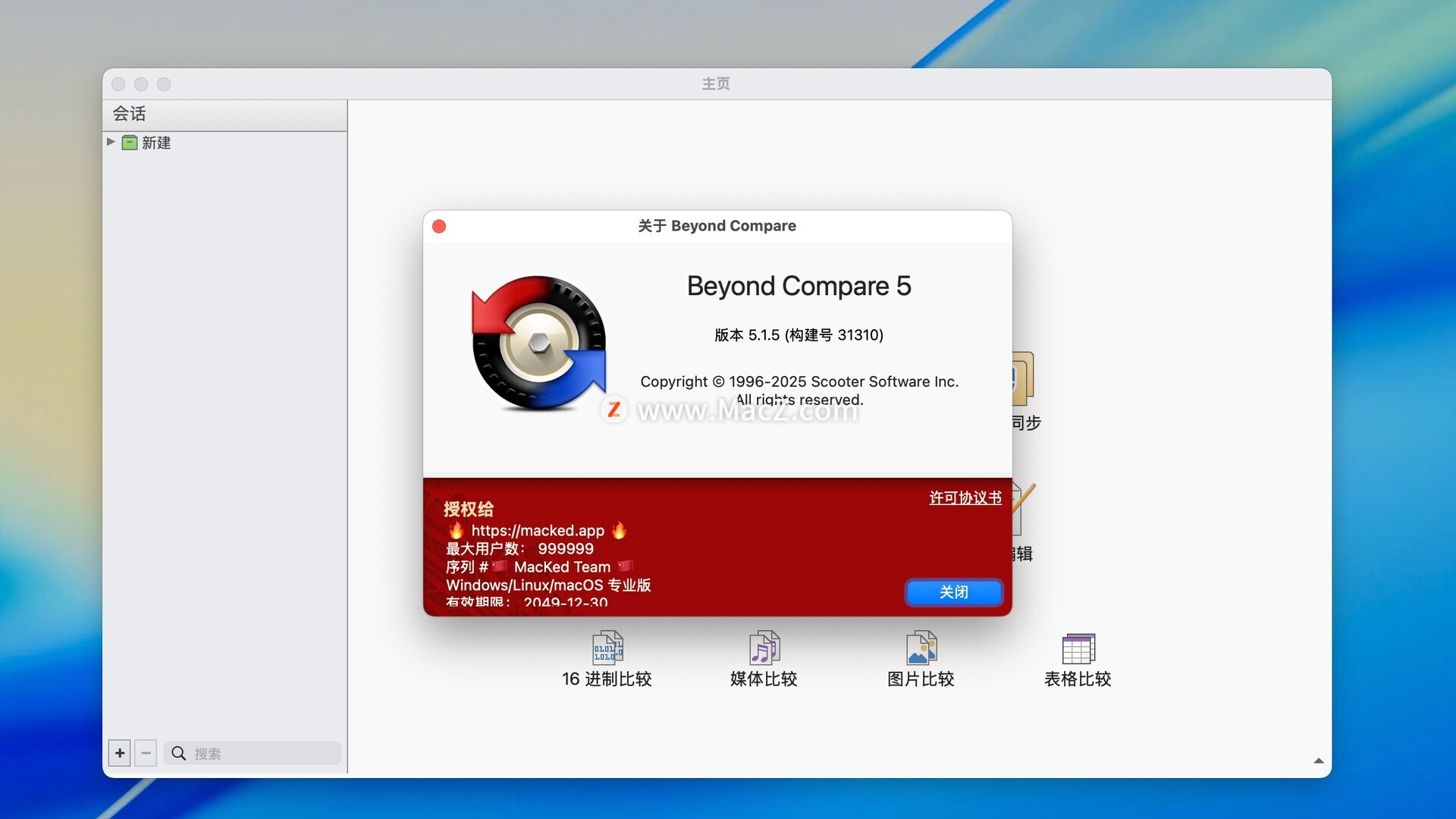The height and width of the screenshot is (819, 1456).
Task: Select the 新建 session tree item
Action: click(156, 143)
